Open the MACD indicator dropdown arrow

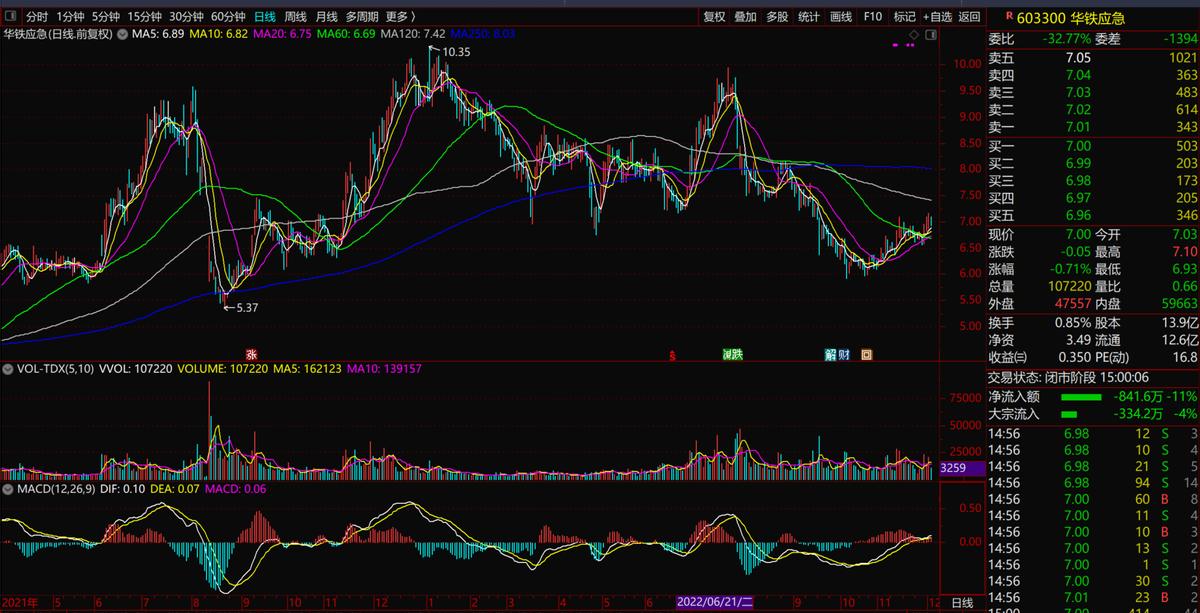tap(9, 489)
